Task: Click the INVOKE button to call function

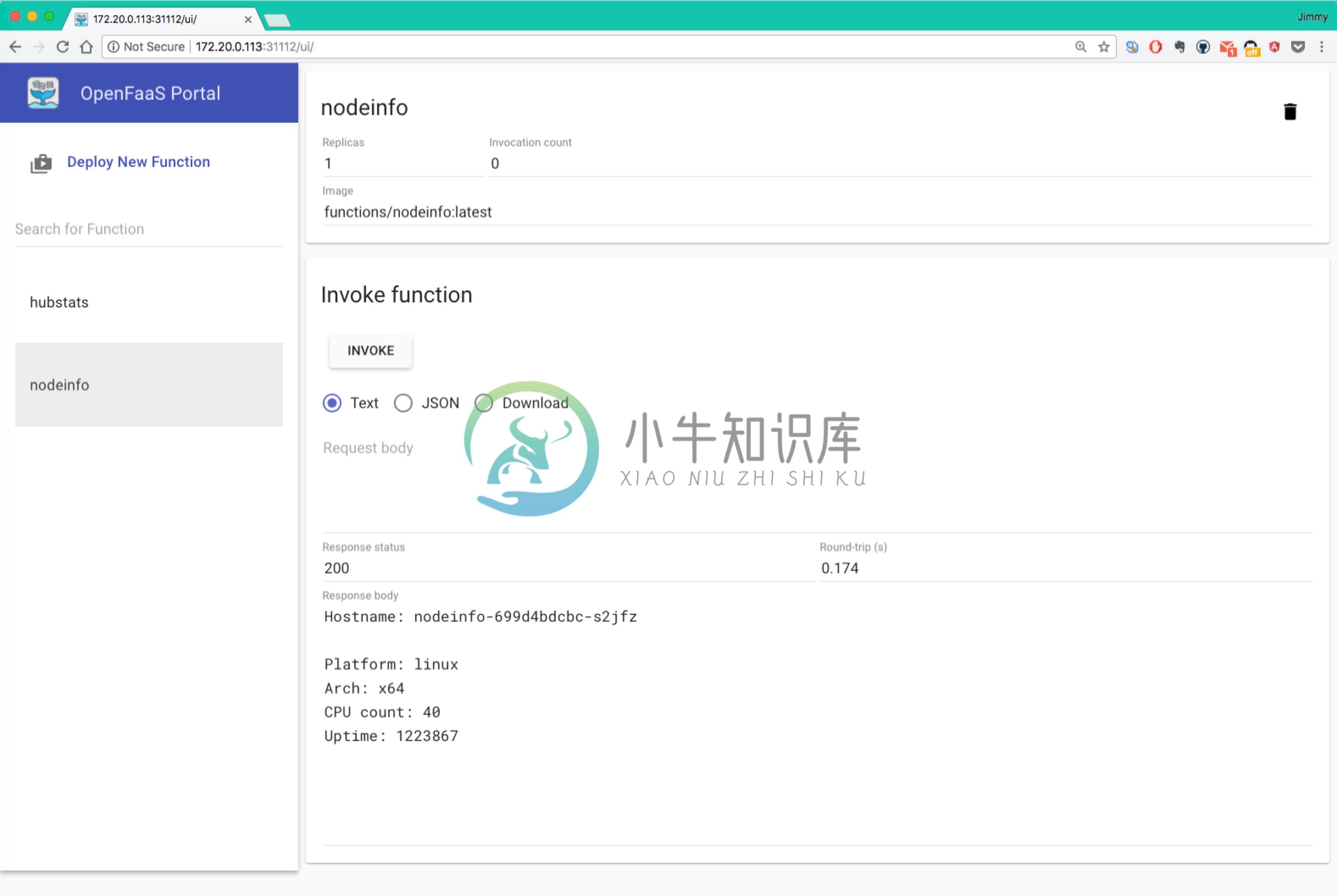Action: (x=371, y=350)
